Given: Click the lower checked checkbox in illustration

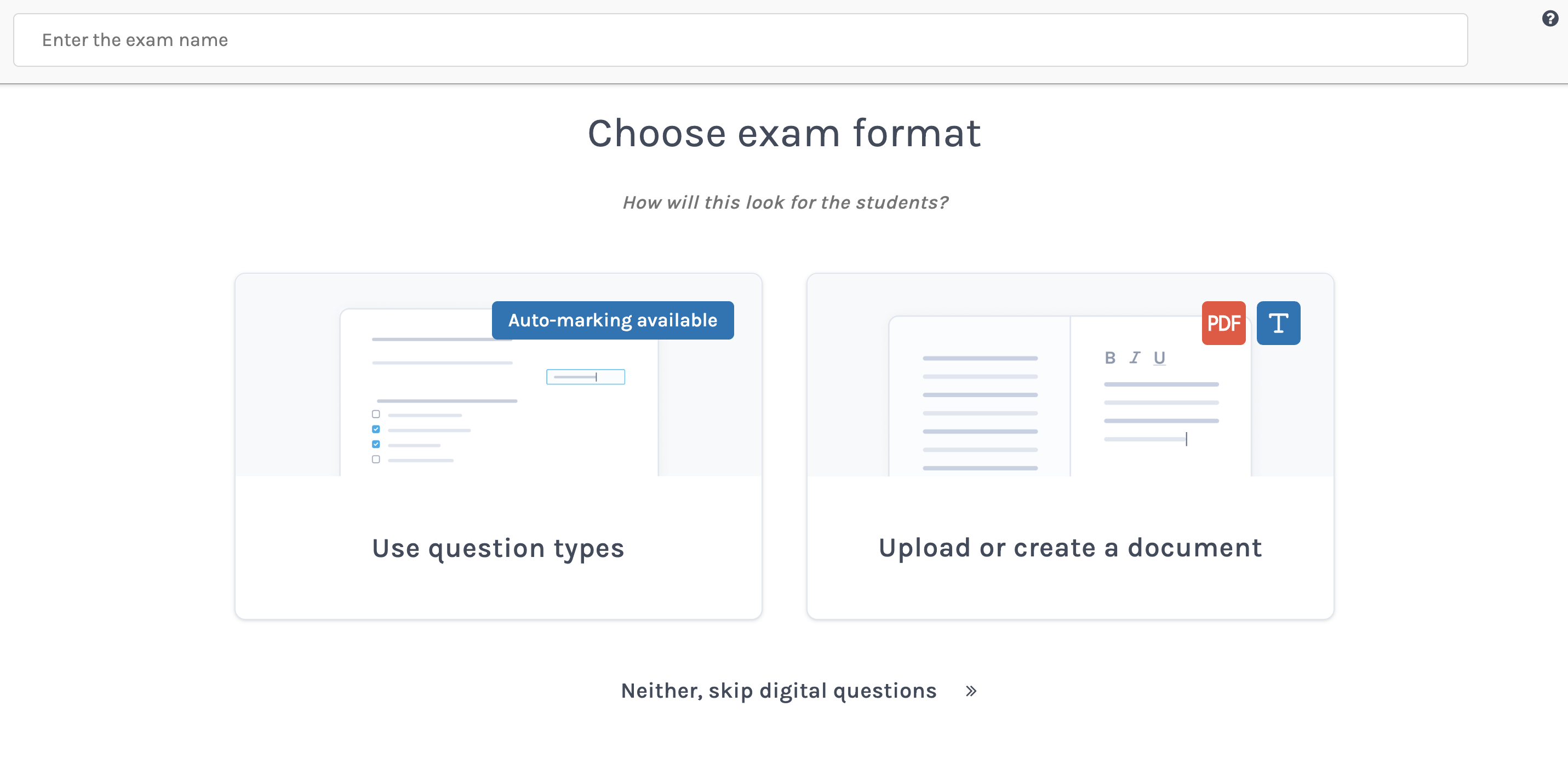Looking at the screenshot, I should click(376, 444).
